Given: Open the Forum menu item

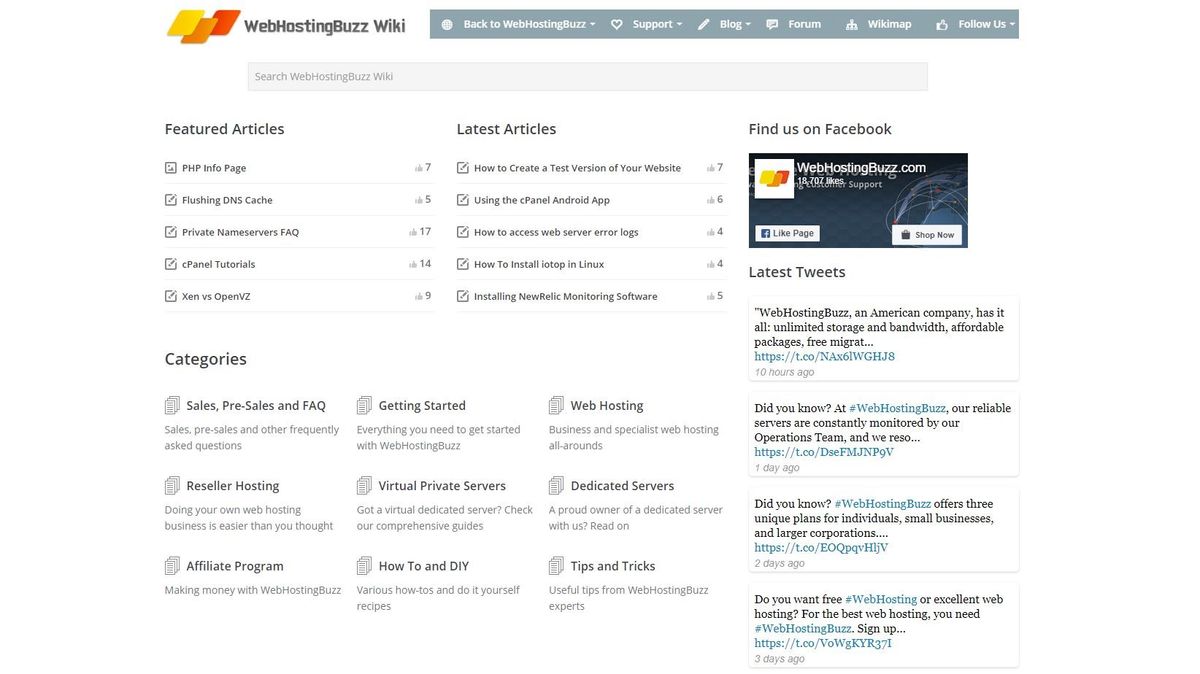Looking at the screenshot, I should coord(804,23).
